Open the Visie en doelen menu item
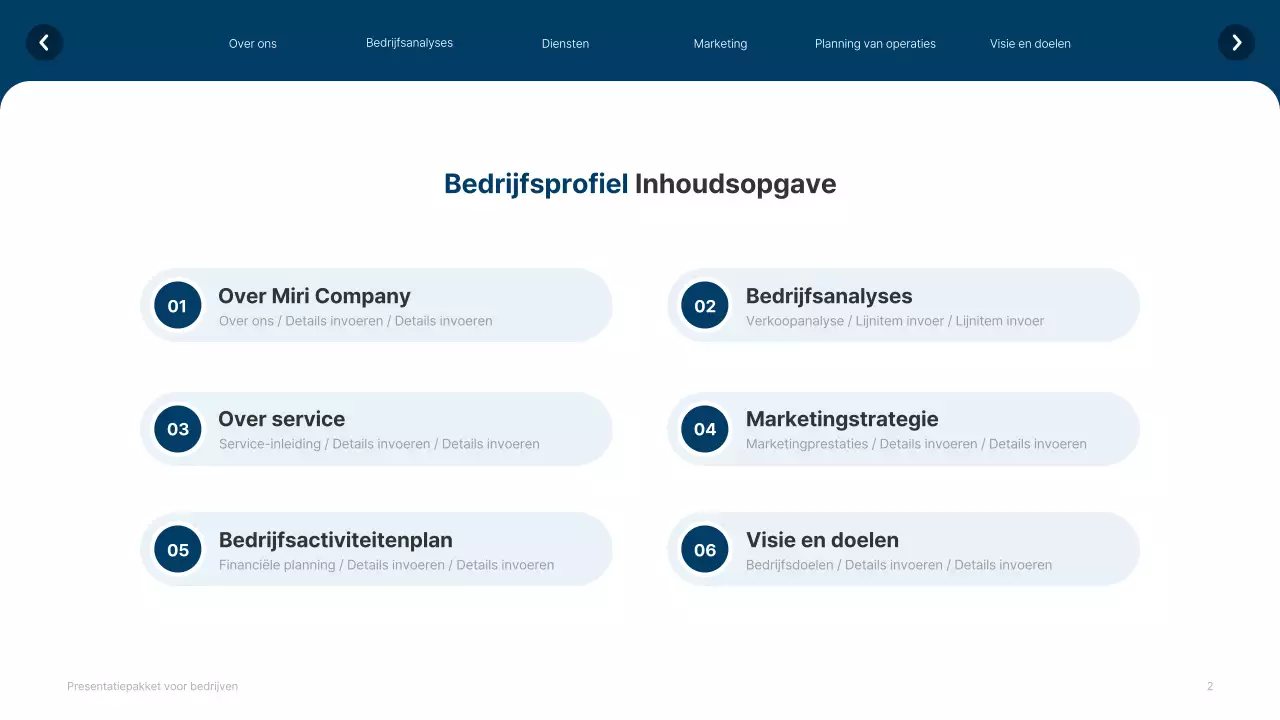 1030,43
